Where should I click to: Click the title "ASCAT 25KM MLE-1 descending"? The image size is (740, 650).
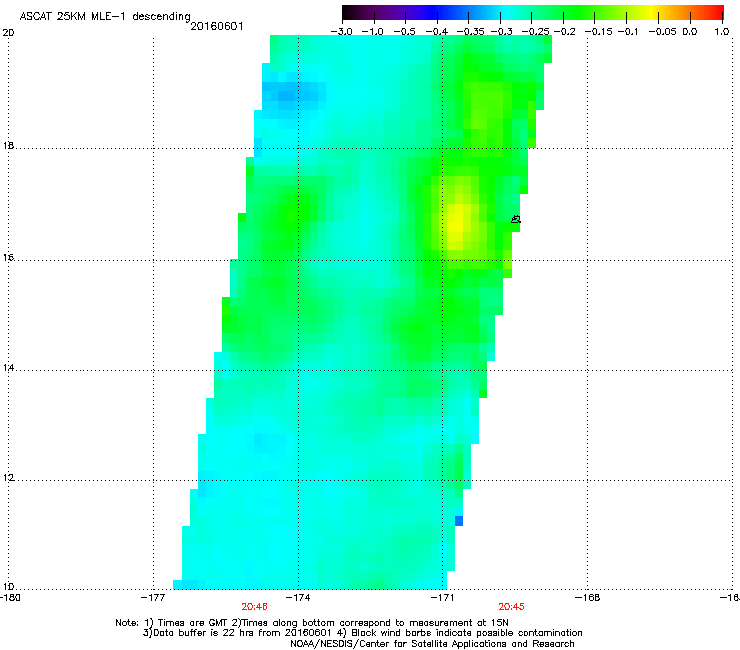[105, 17]
